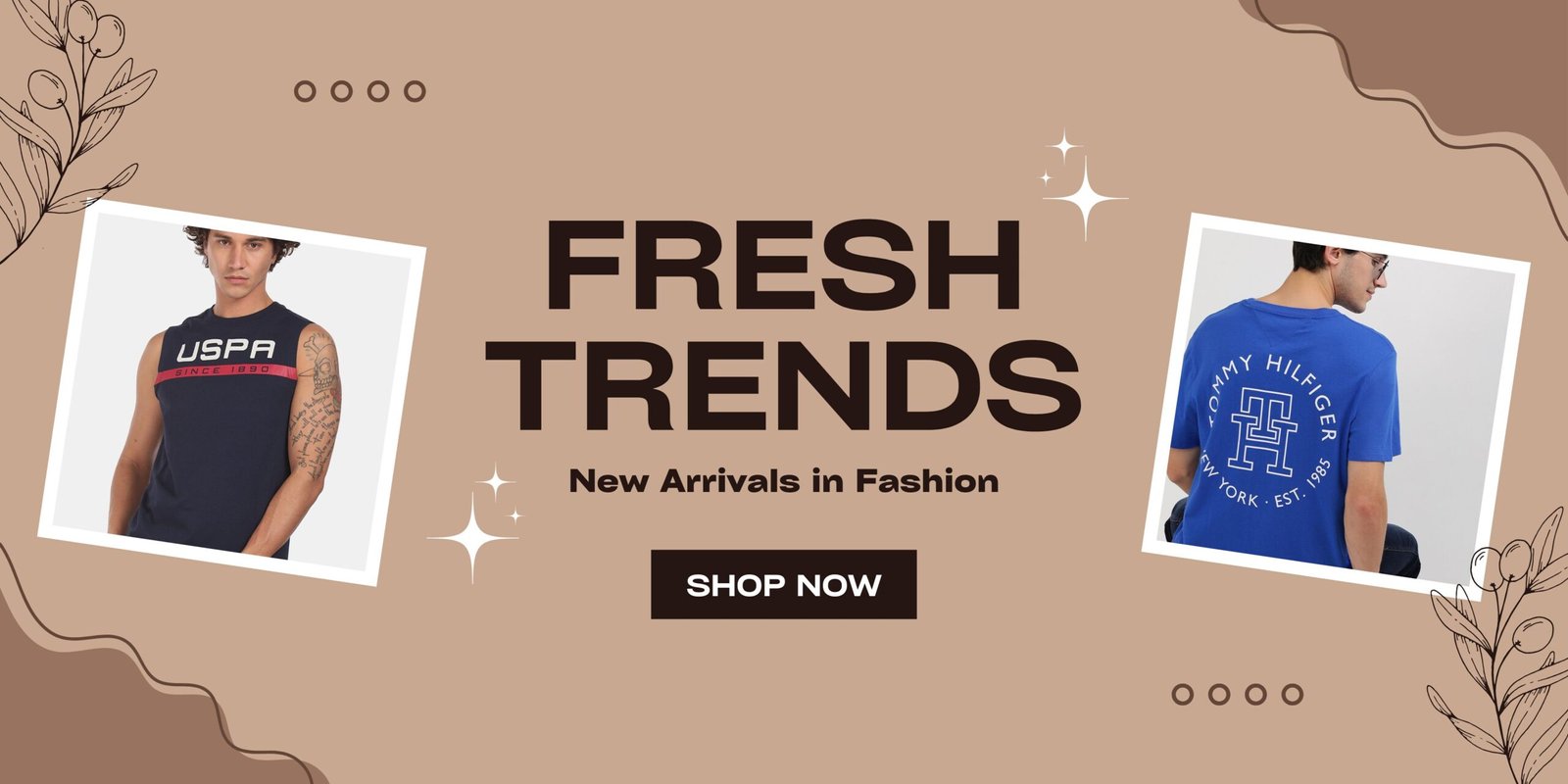Select the third circle in bottom-right dot row
The width and height of the screenshot is (1568, 784).
click(1256, 694)
